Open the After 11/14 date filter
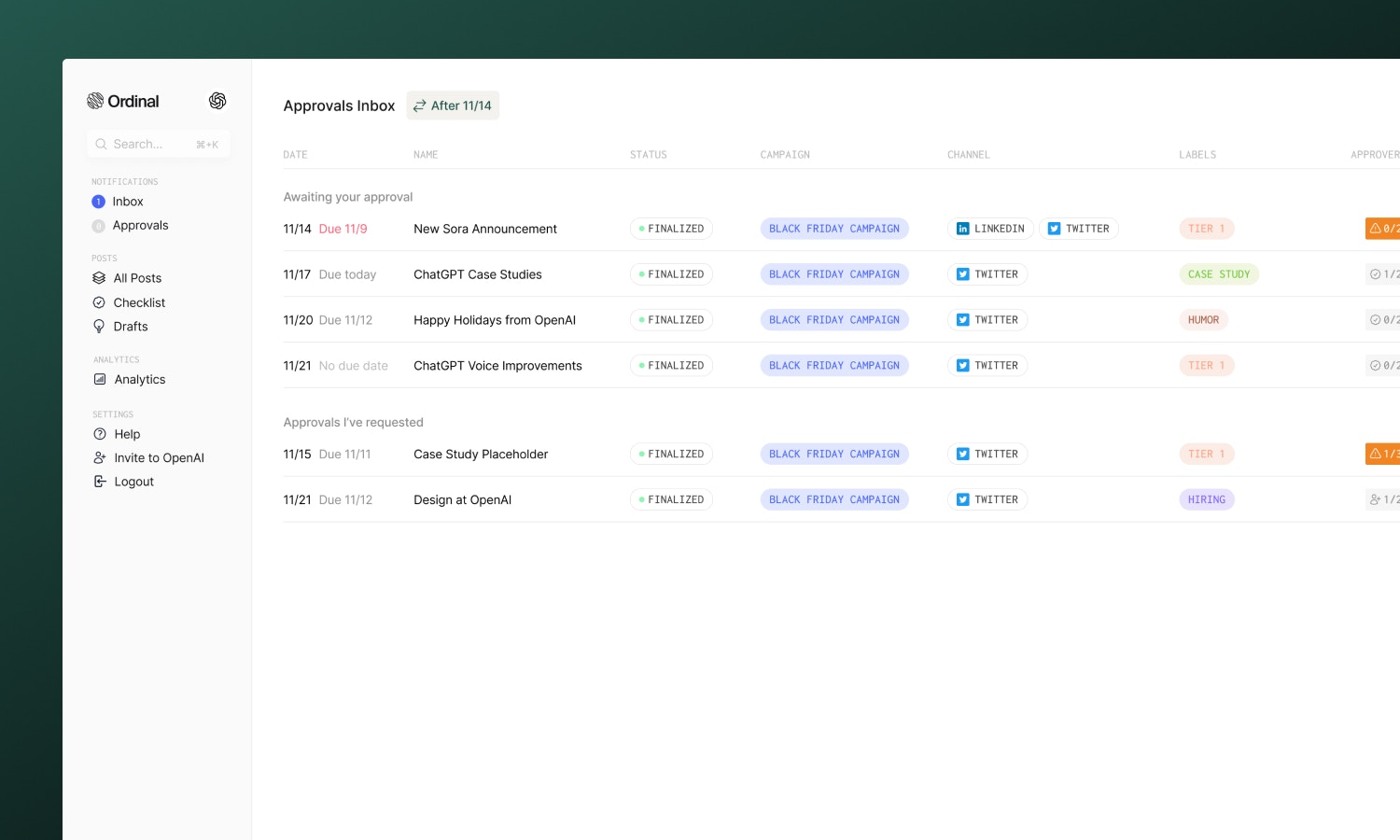 (x=453, y=105)
